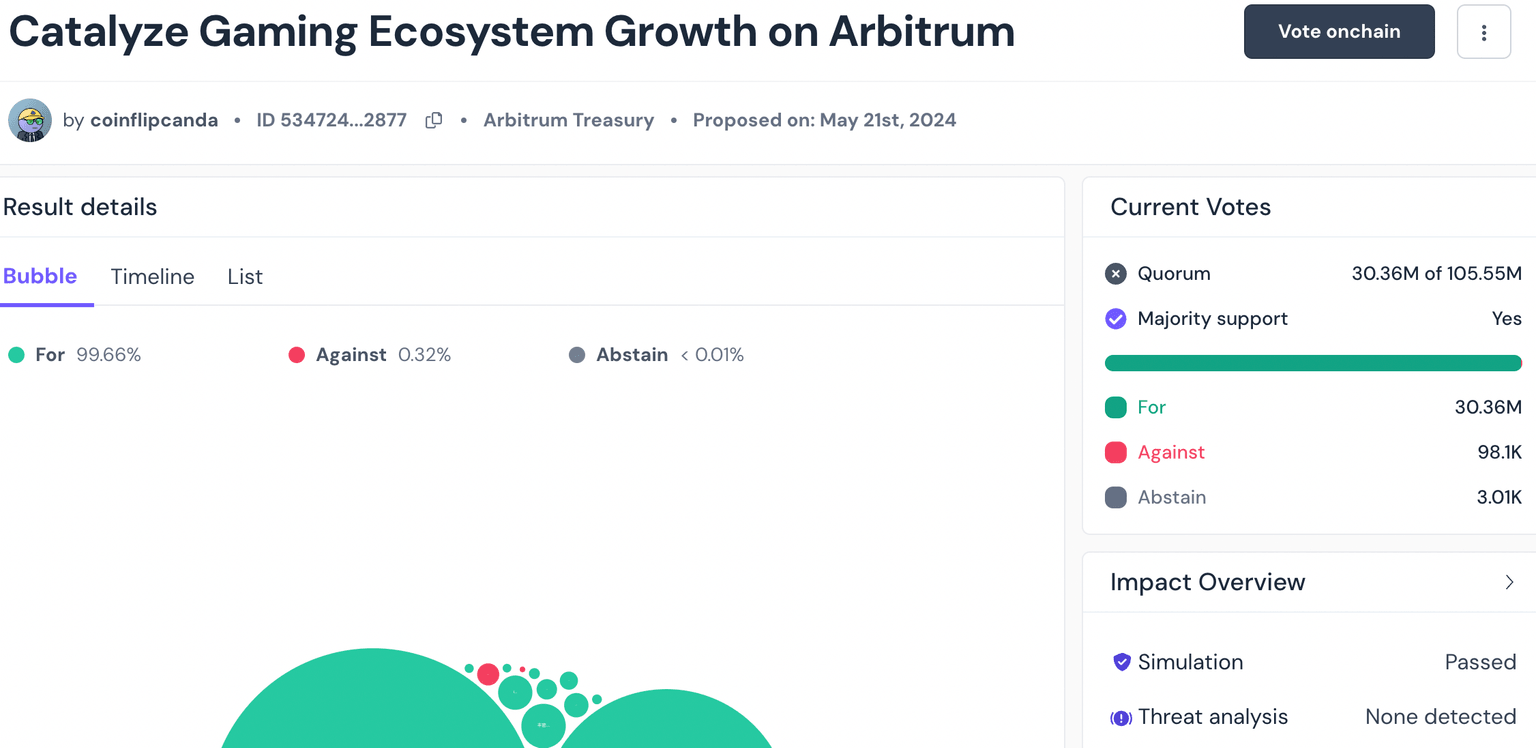Screen dimensions: 1536x748
Task: Click the green For legend dot
Action: (x=16, y=355)
